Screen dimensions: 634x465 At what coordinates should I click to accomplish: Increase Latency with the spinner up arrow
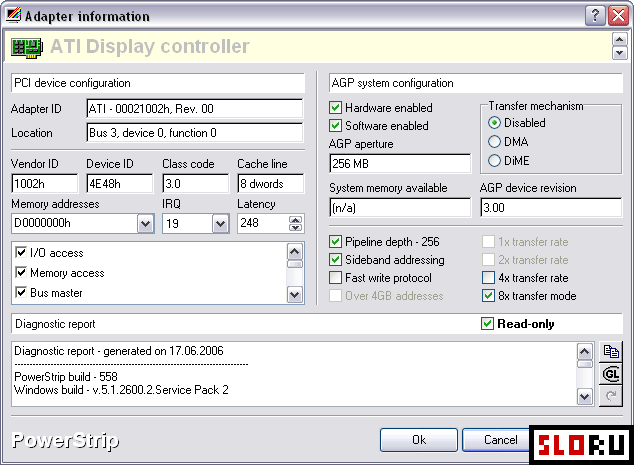(x=296, y=220)
